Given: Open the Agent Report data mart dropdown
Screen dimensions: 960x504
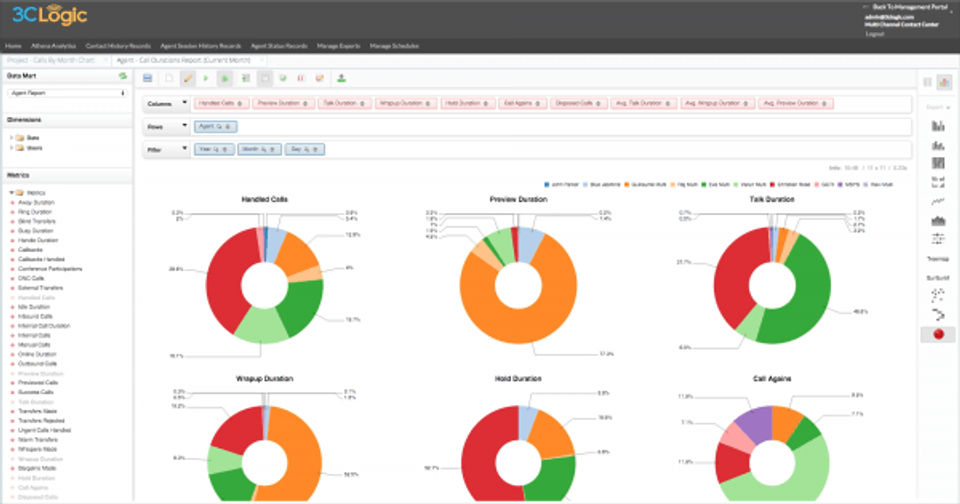Looking at the screenshot, I should 67,93.
